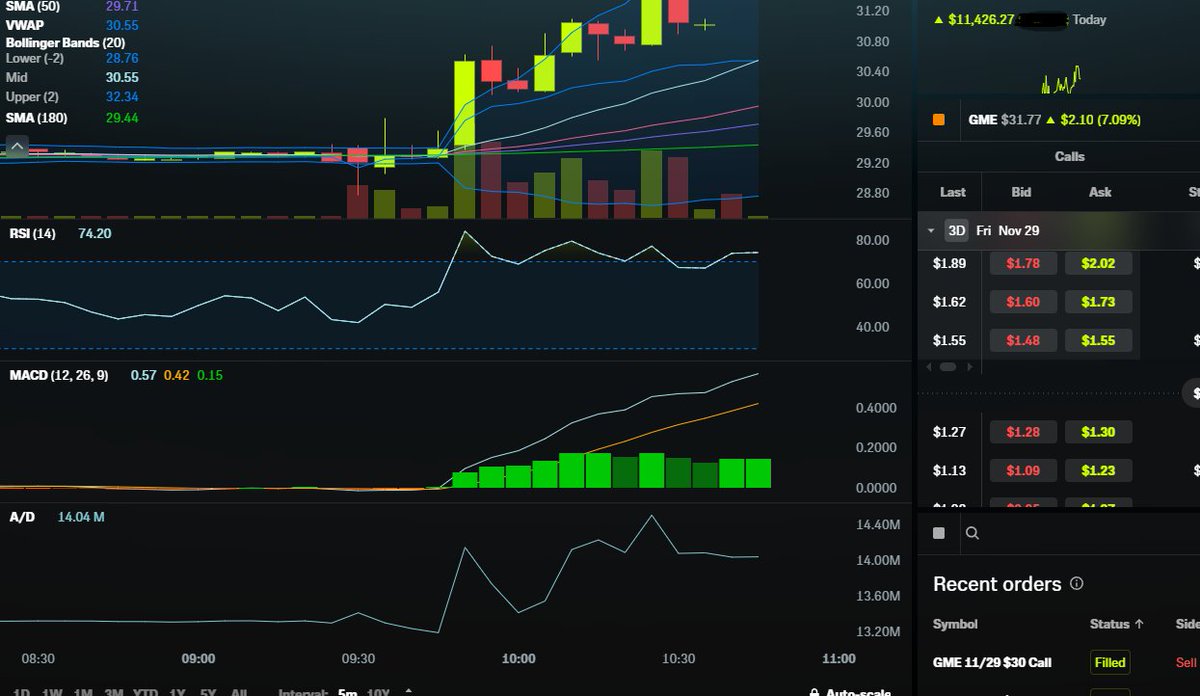Click the 80.00 RSI axis label
Image resolution: width=1200 pixels, height=696 pixels.
click(873, 240)
